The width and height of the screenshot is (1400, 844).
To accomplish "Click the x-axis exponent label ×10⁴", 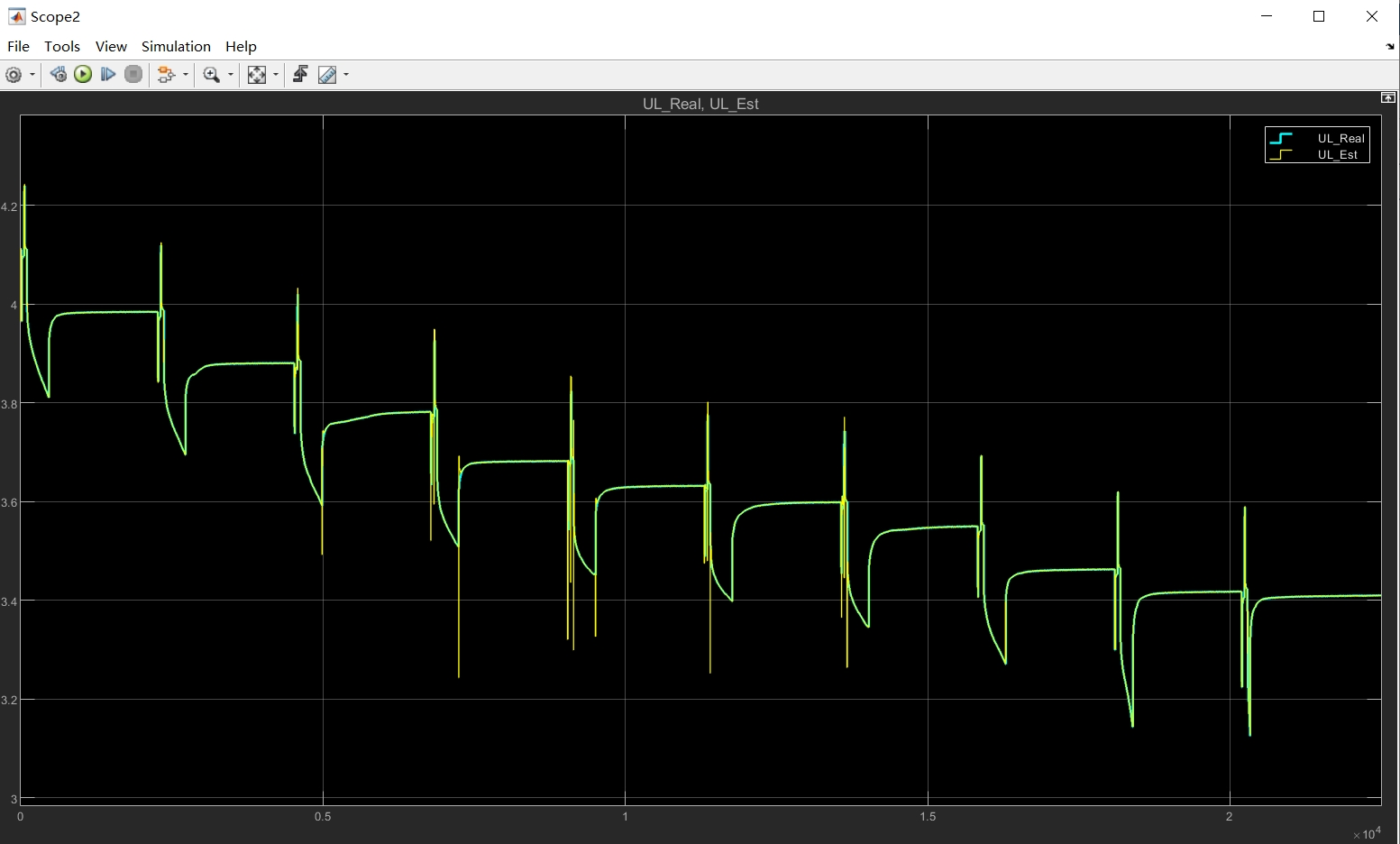I will [1367, 834].
